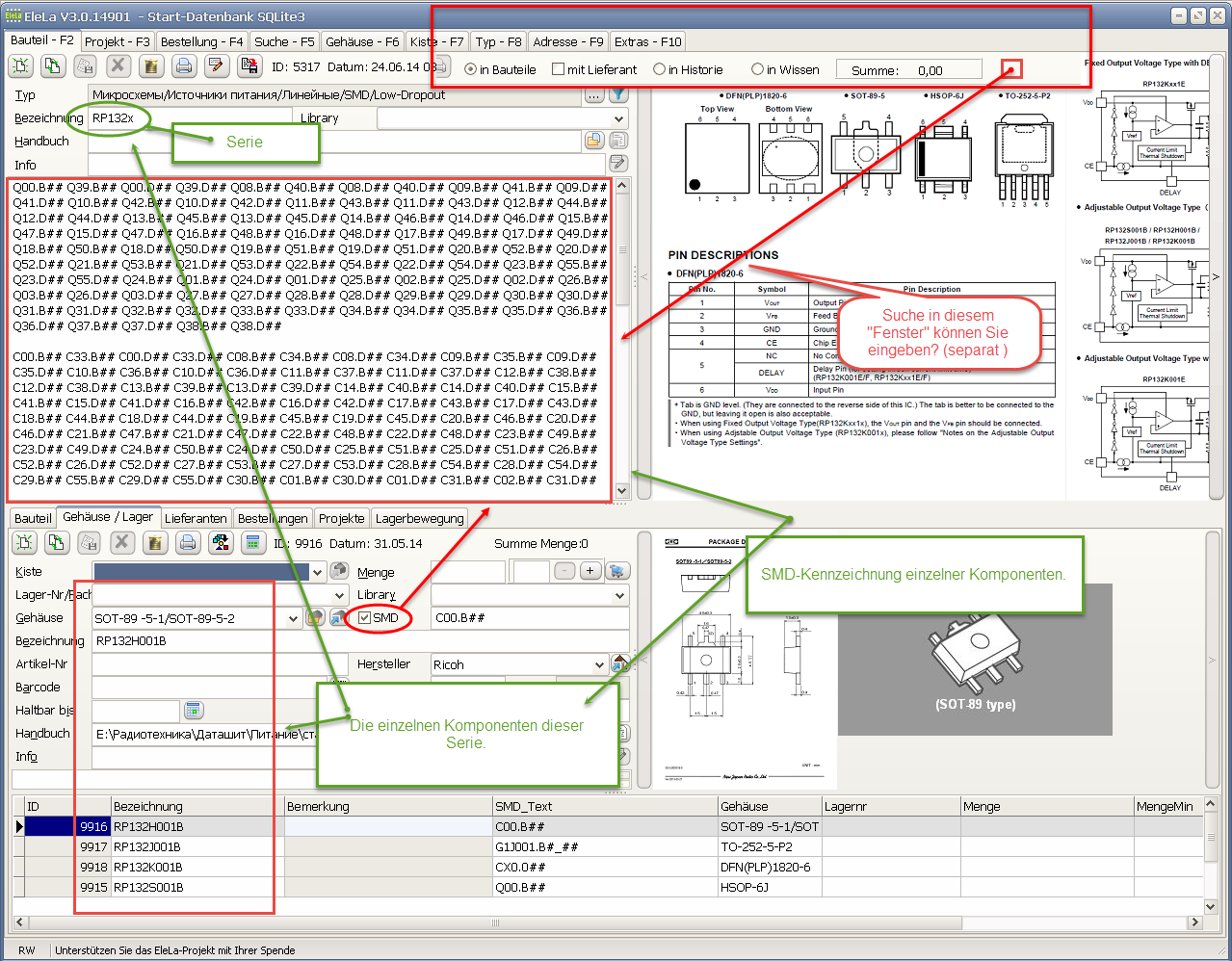Viewport: 1232px width, 961px height.
Task: Expand the Gehäuse dropdown showing SOT-89 -5-1
Action: [293, 618]
